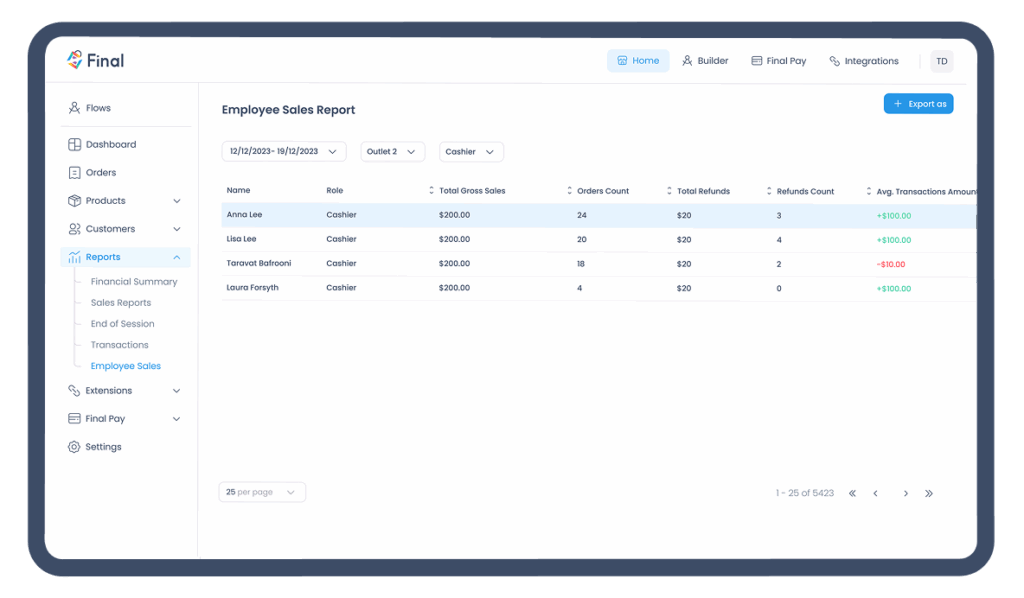This screenshot has height=598, width=1024.
Task: Sort by Orders Count arrows
Action: (569, 191)
